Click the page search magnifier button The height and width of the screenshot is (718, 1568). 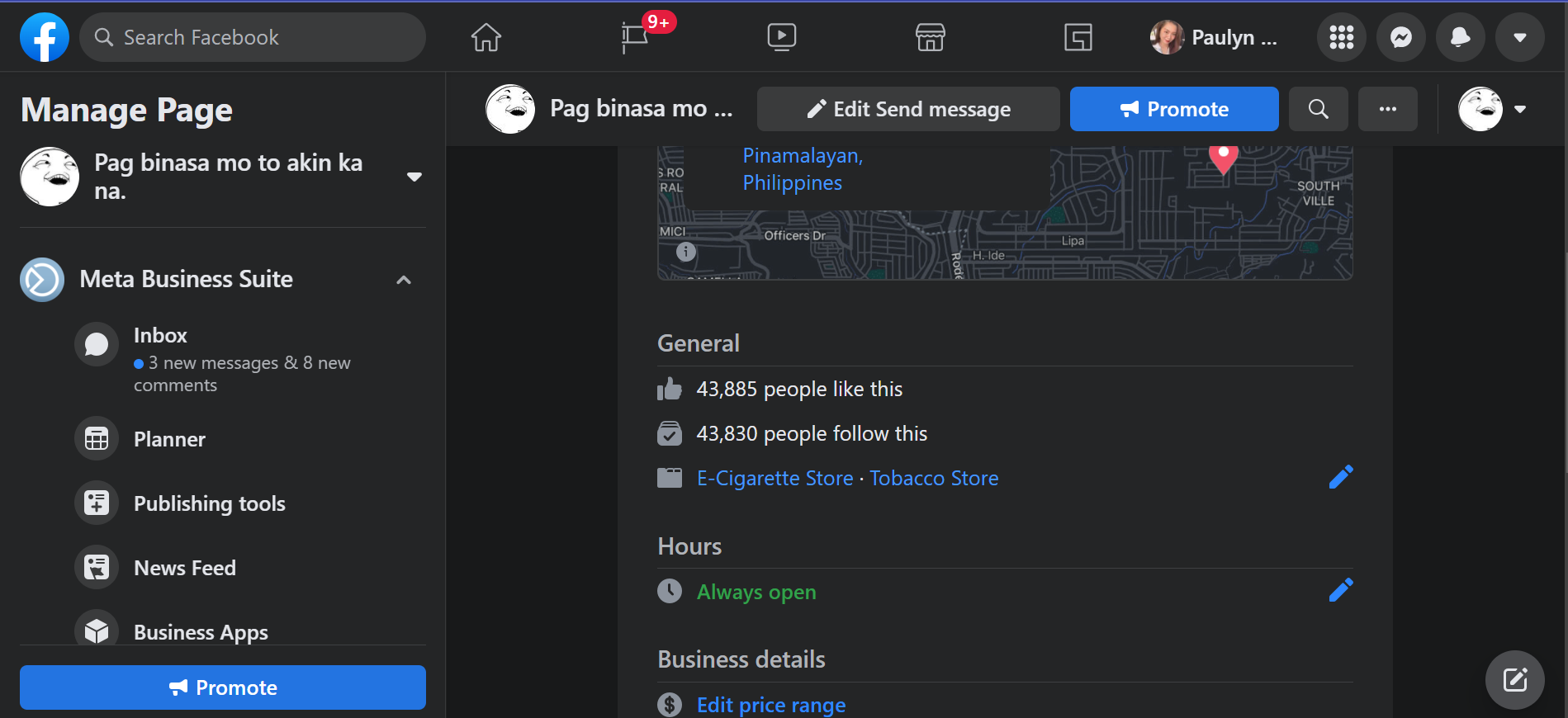coord(1318,109)
